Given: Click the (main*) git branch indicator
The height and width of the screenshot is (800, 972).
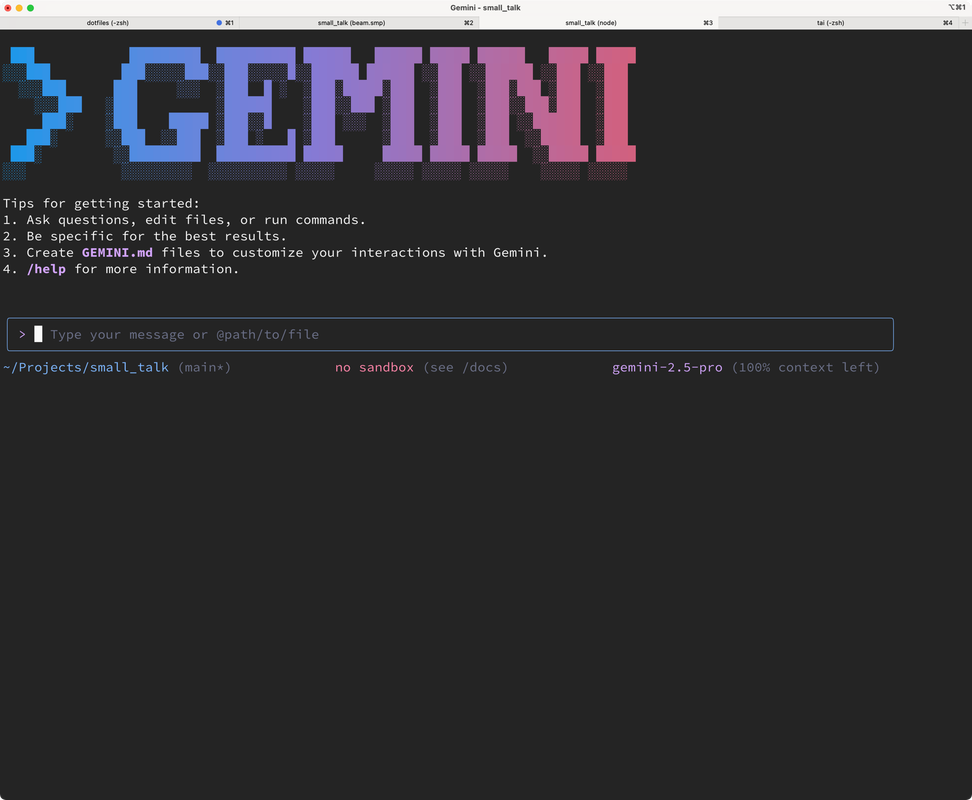Looking at the screenshot, I should pyautogui.click(x=205, y=367).
